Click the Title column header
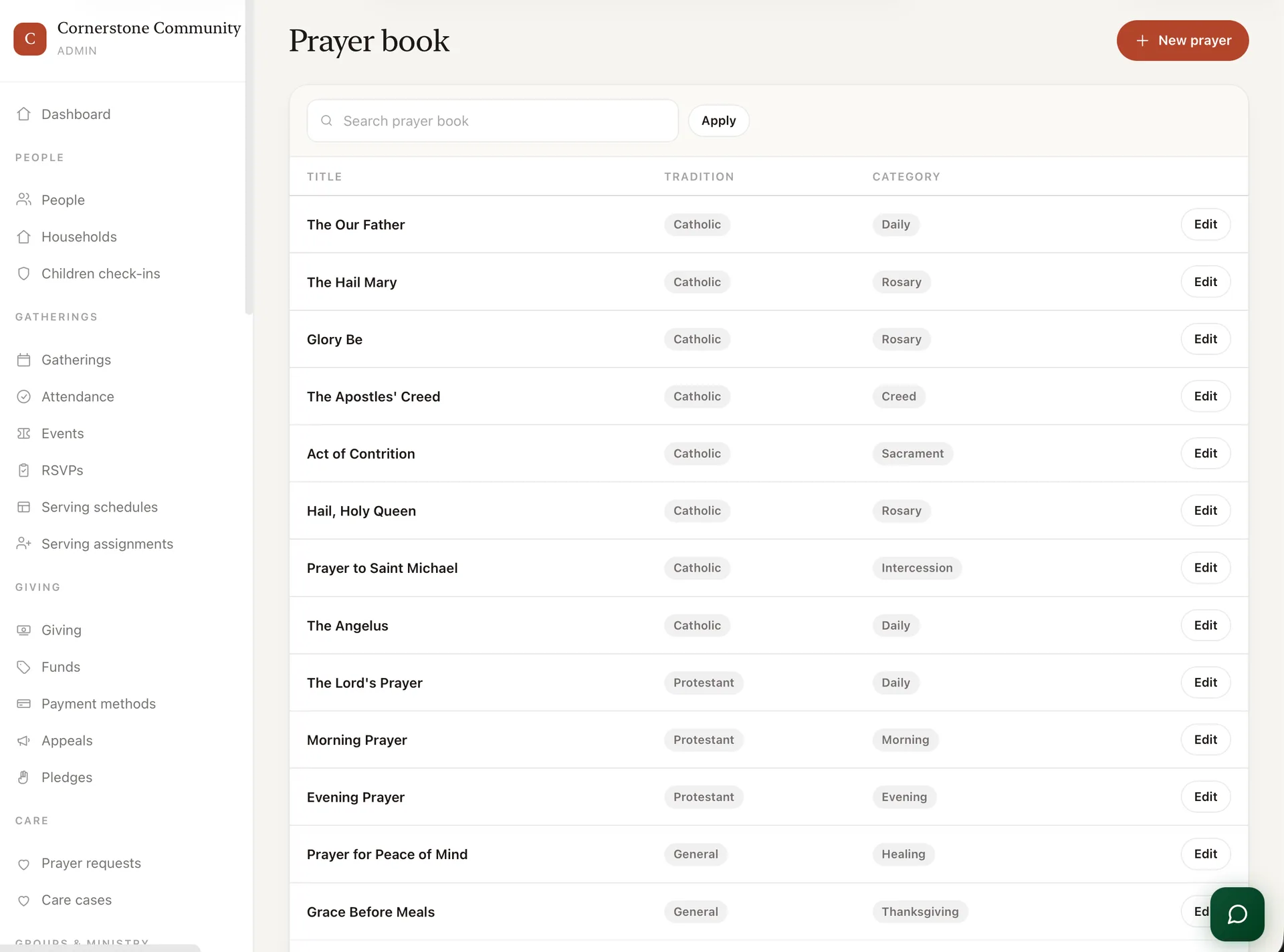Viewport: 1284px width, 952px height. point(324,176)
